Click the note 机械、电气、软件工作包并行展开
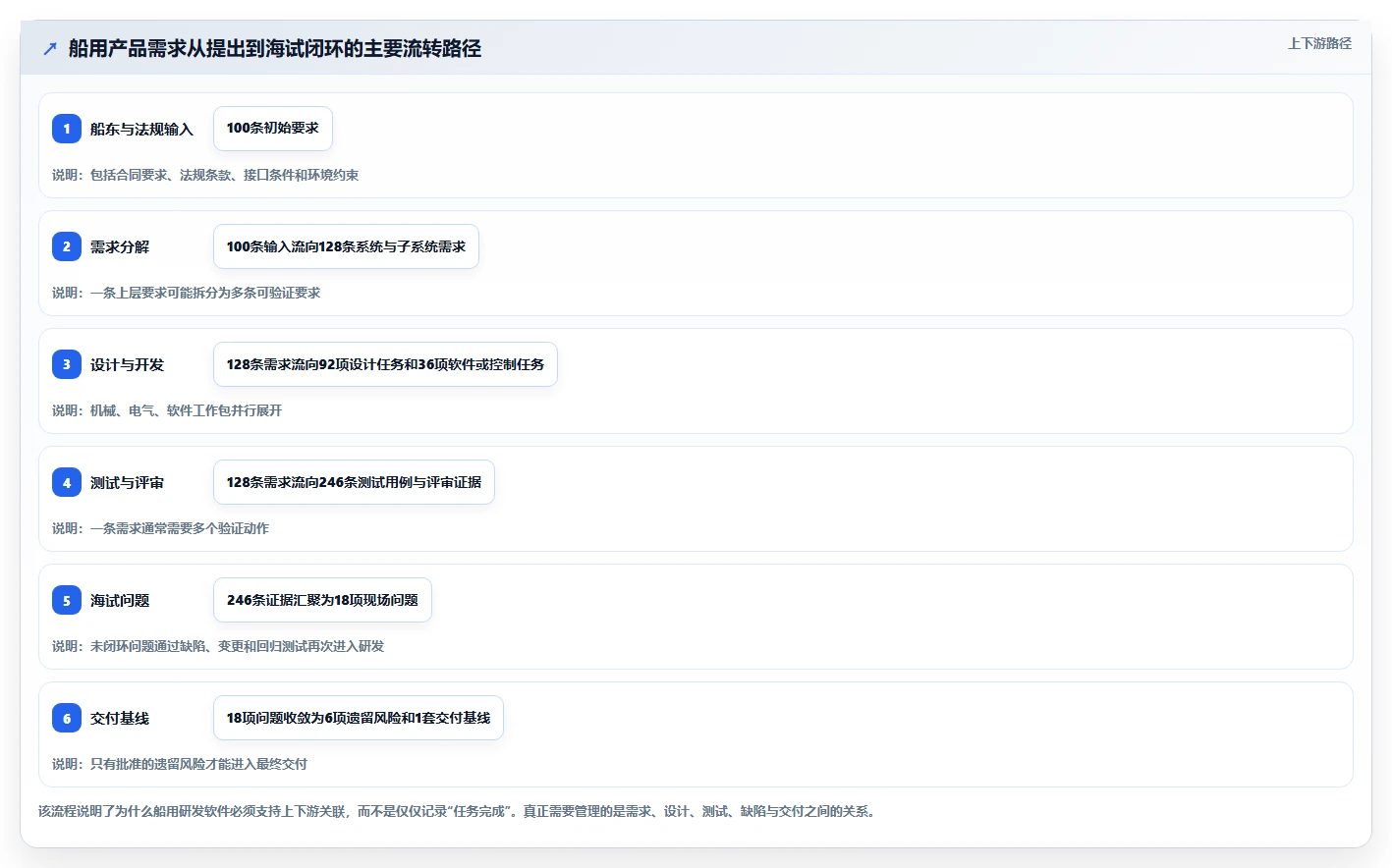 click(167, 410)
